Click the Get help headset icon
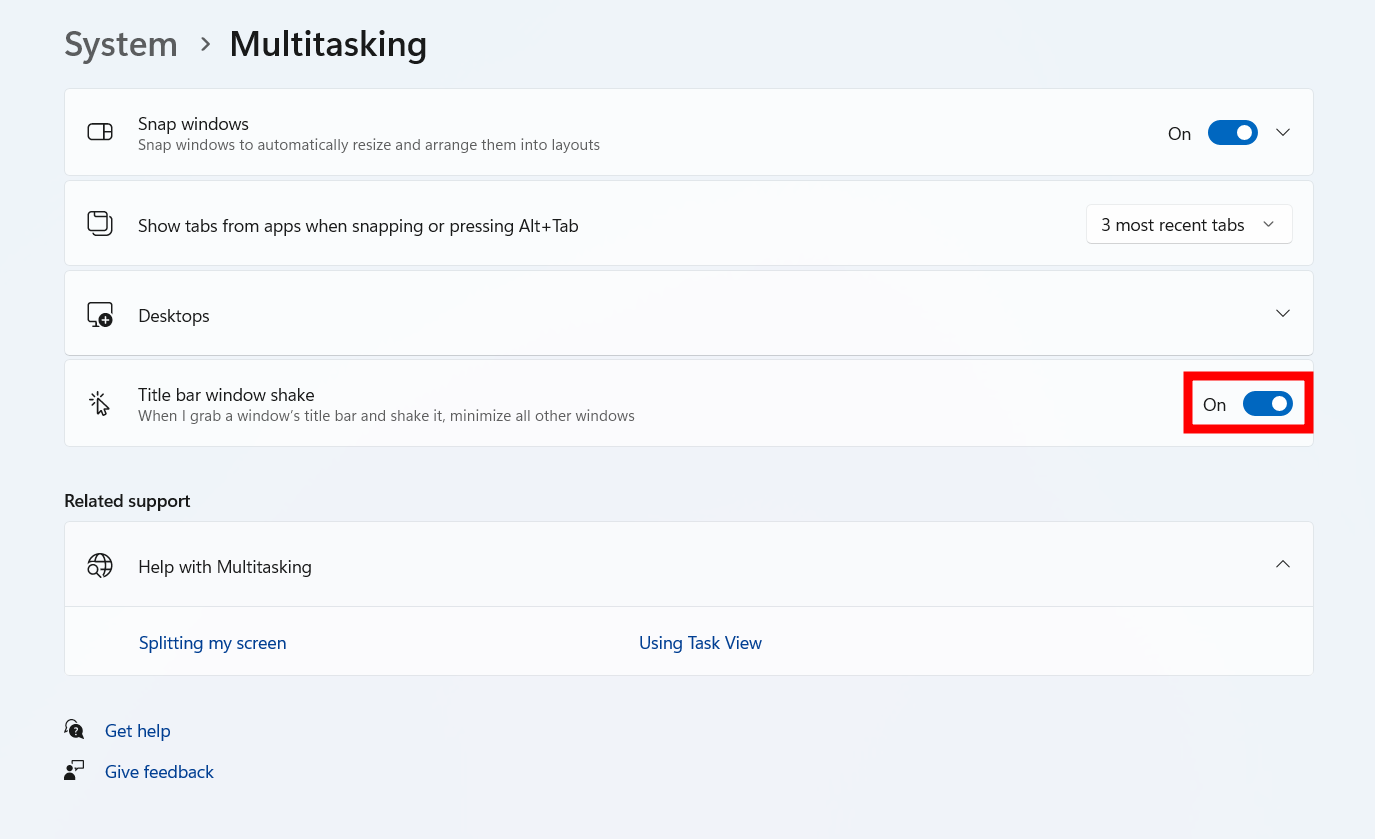Screen dimensions: 1375x839 (75, 729)
